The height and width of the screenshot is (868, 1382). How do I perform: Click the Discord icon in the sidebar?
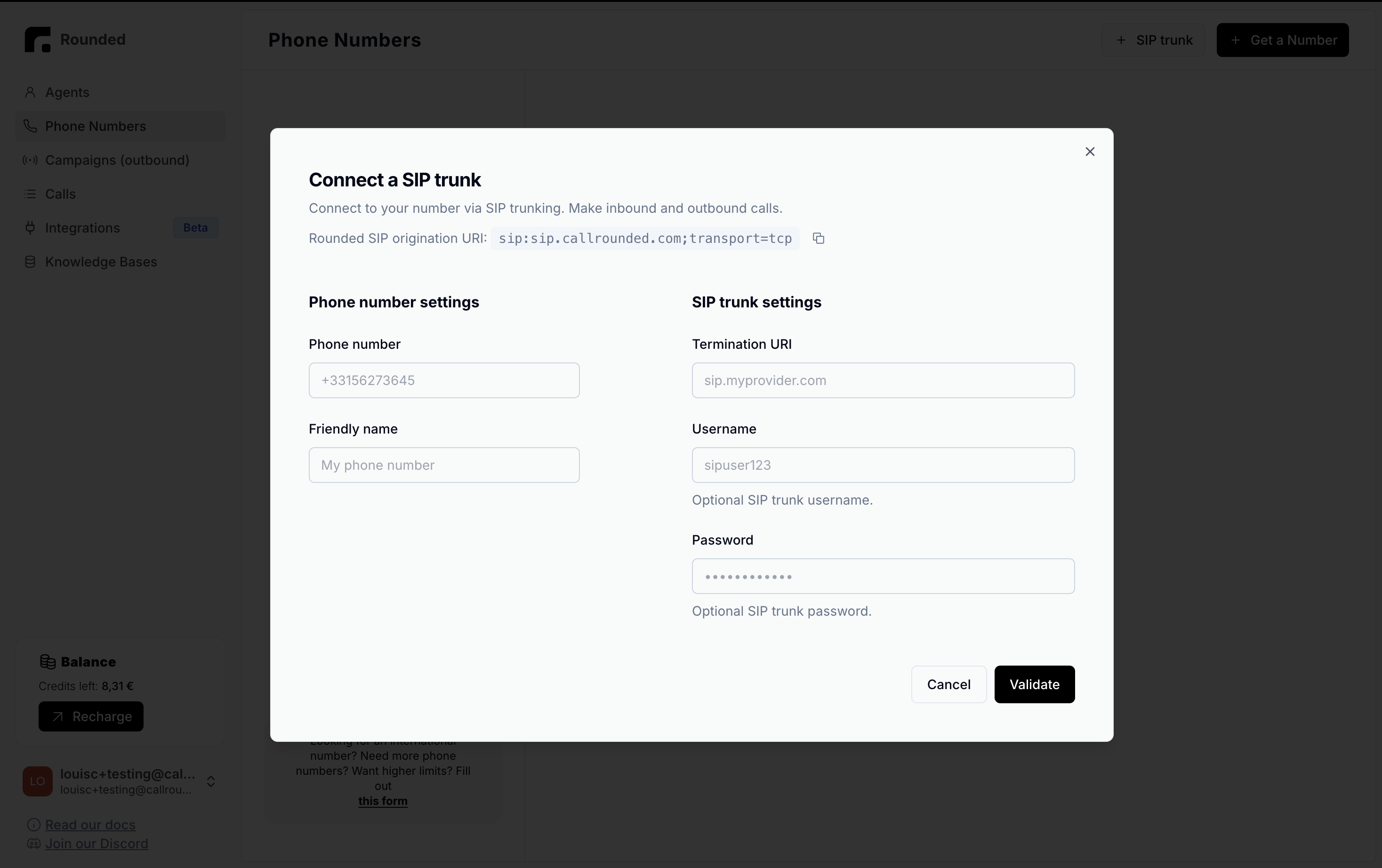tap(34, 844)
